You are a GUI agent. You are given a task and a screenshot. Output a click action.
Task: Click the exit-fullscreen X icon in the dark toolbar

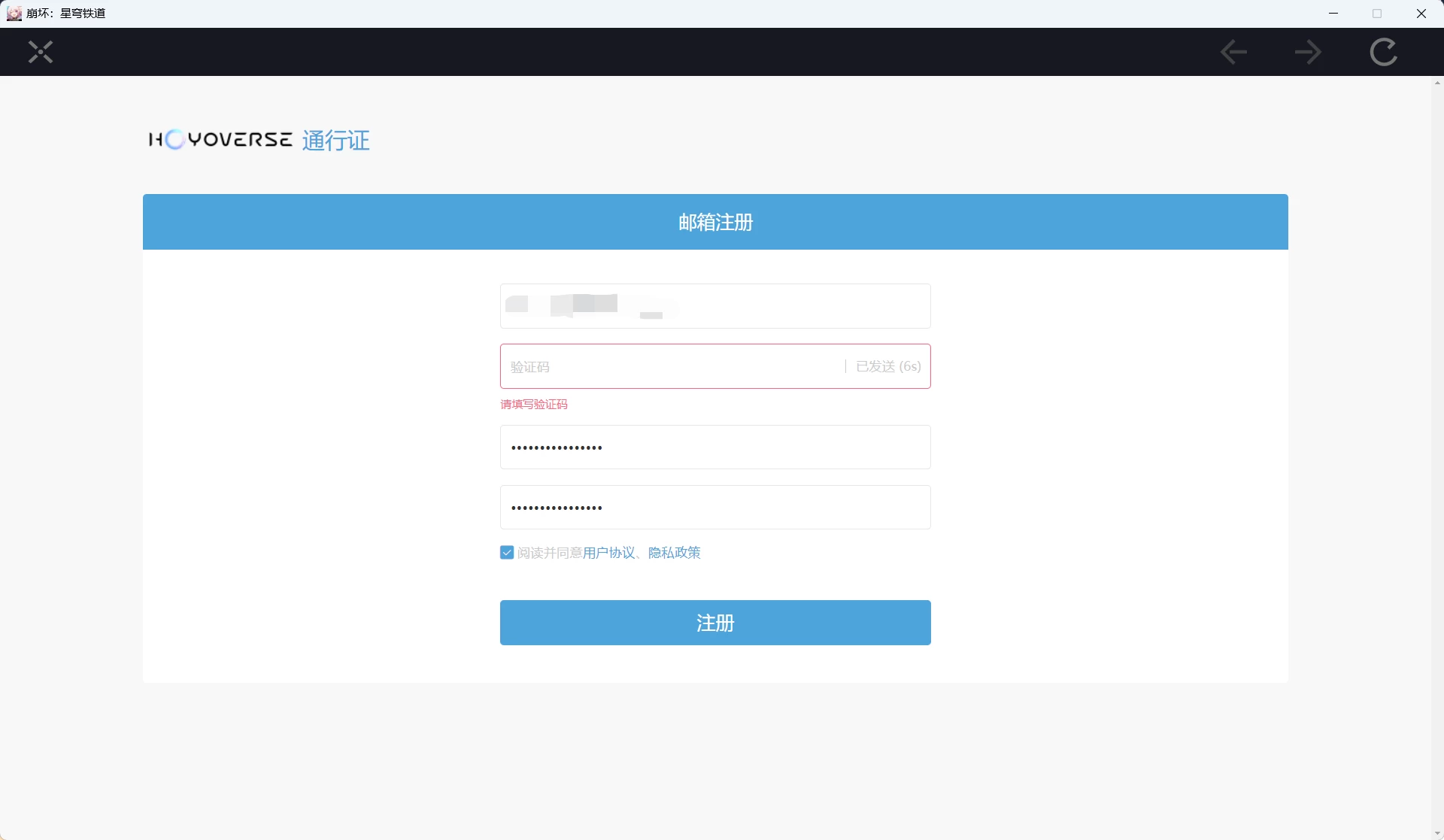[41, 52]
